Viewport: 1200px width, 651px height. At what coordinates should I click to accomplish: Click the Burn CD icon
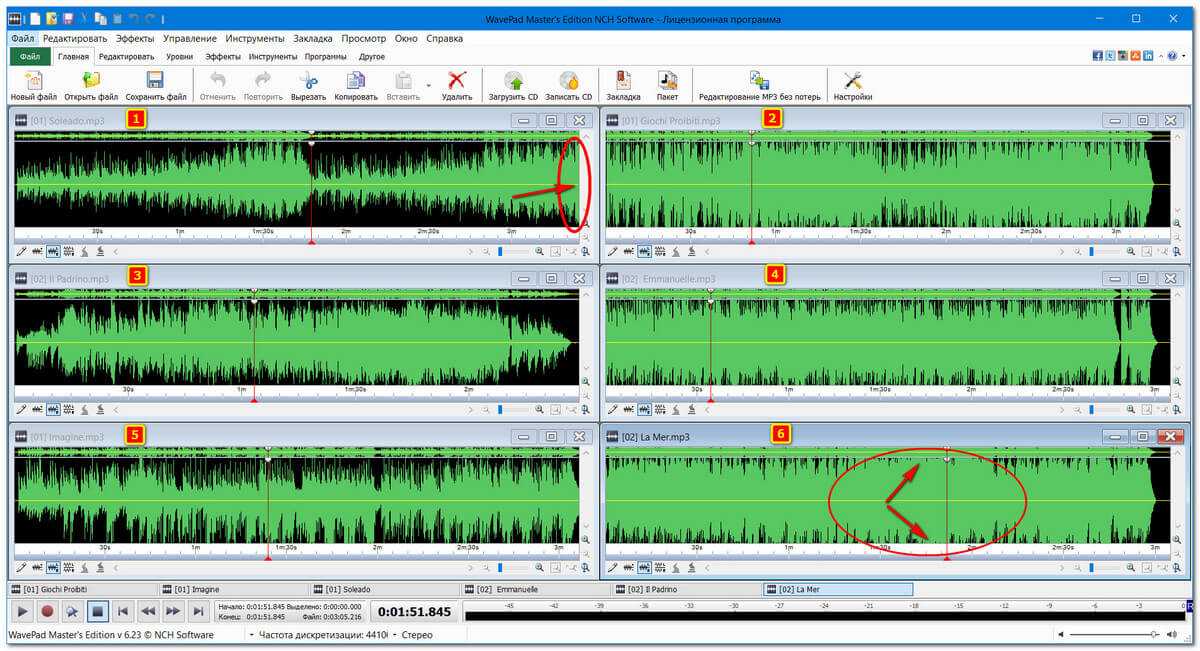[568, 82]
